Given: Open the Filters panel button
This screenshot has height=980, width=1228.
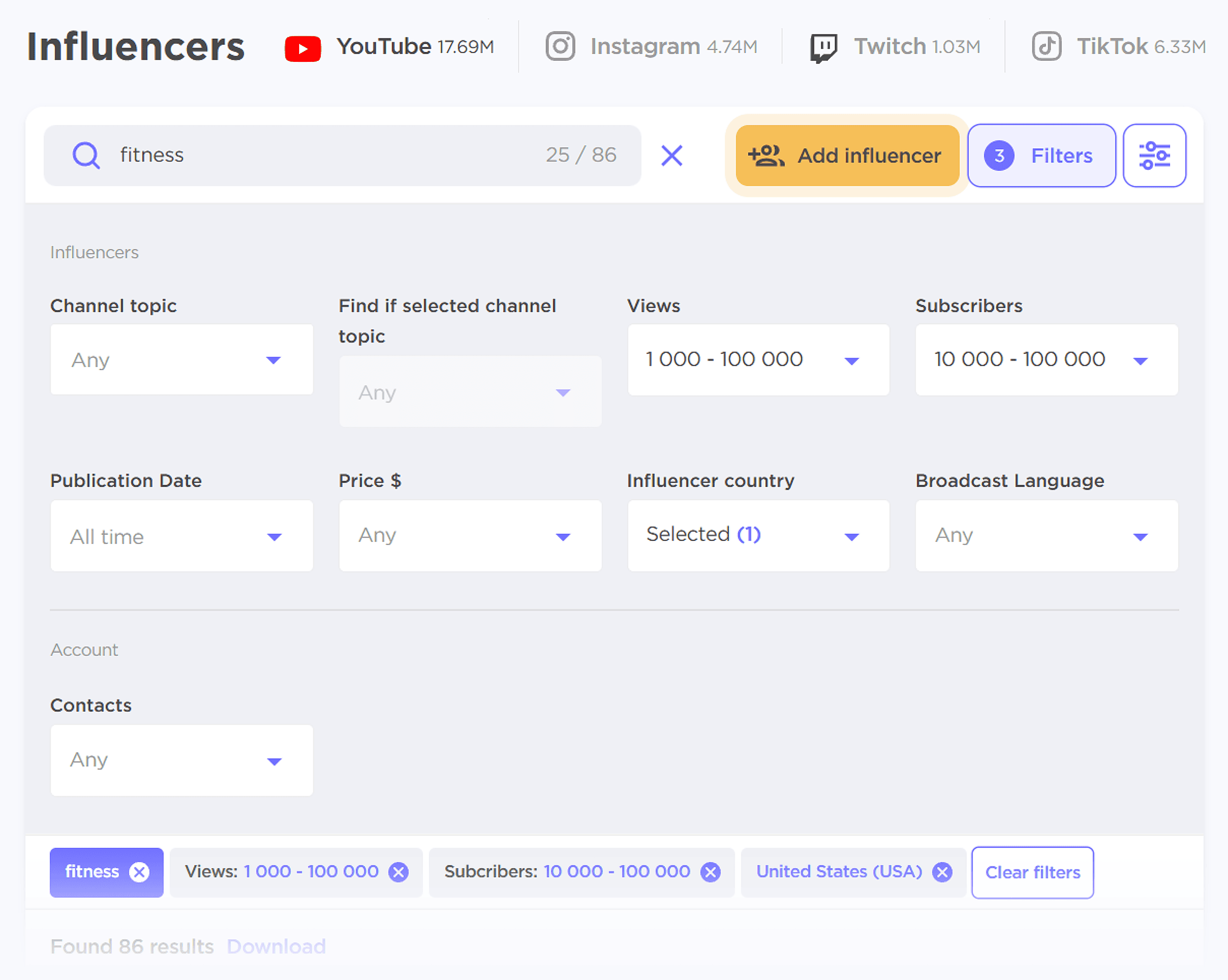Looking at the screenshot, I should coord(1041,155).
